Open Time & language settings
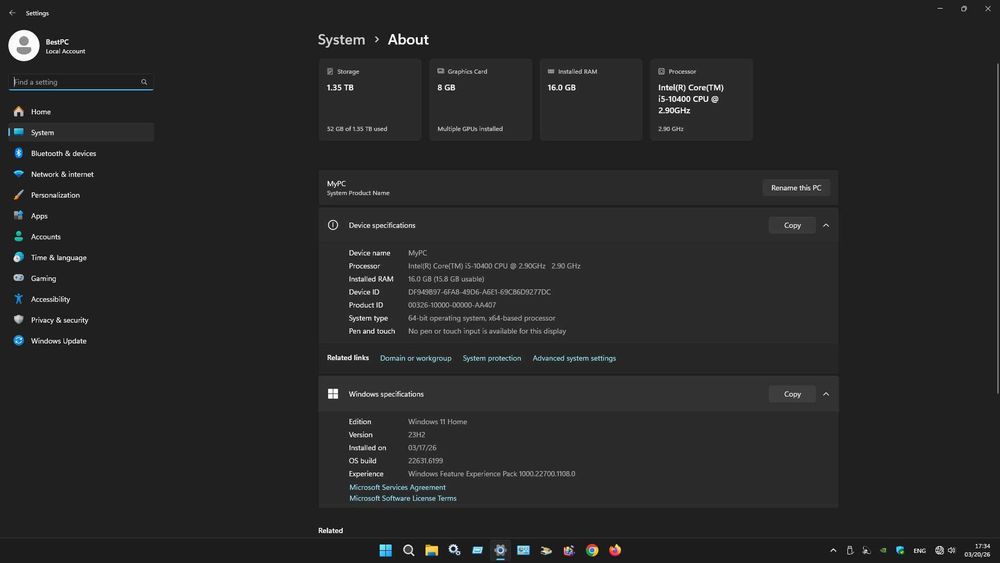Screen dimensions: 1000x563 [x=81, y=258]
